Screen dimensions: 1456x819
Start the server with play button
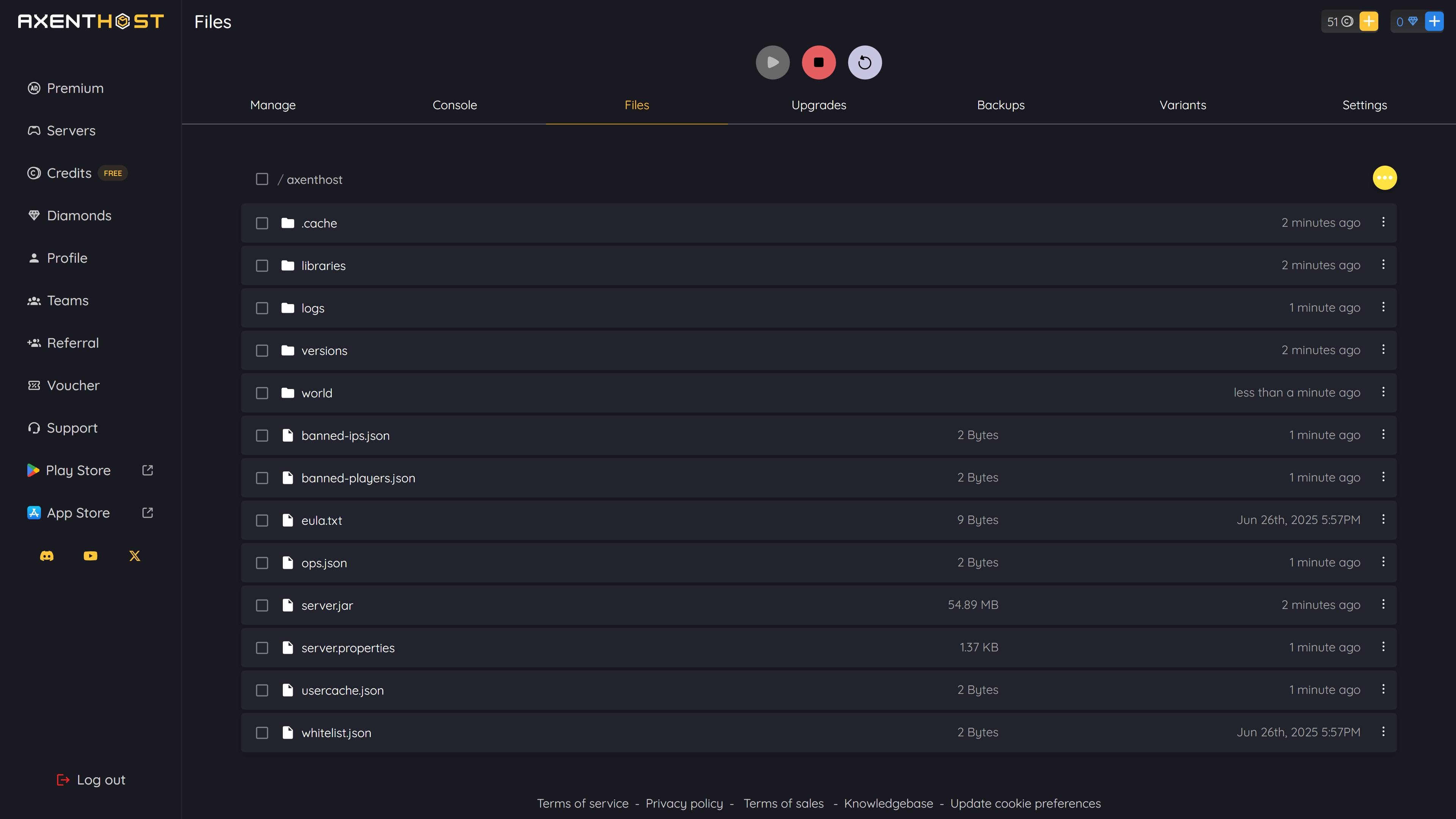pyautogui.click(x=773, y=62)
